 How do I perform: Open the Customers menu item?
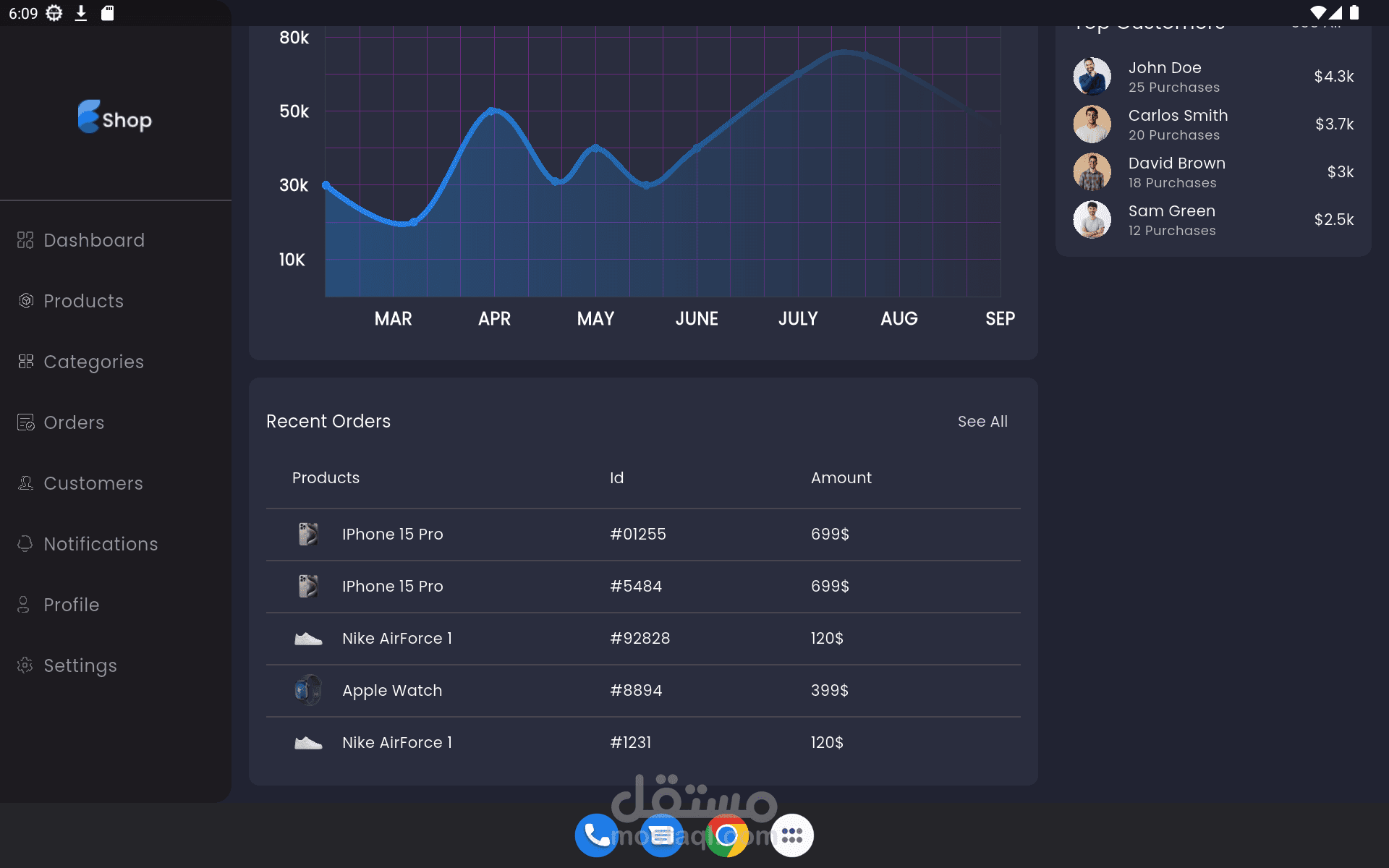click(93, 483)
